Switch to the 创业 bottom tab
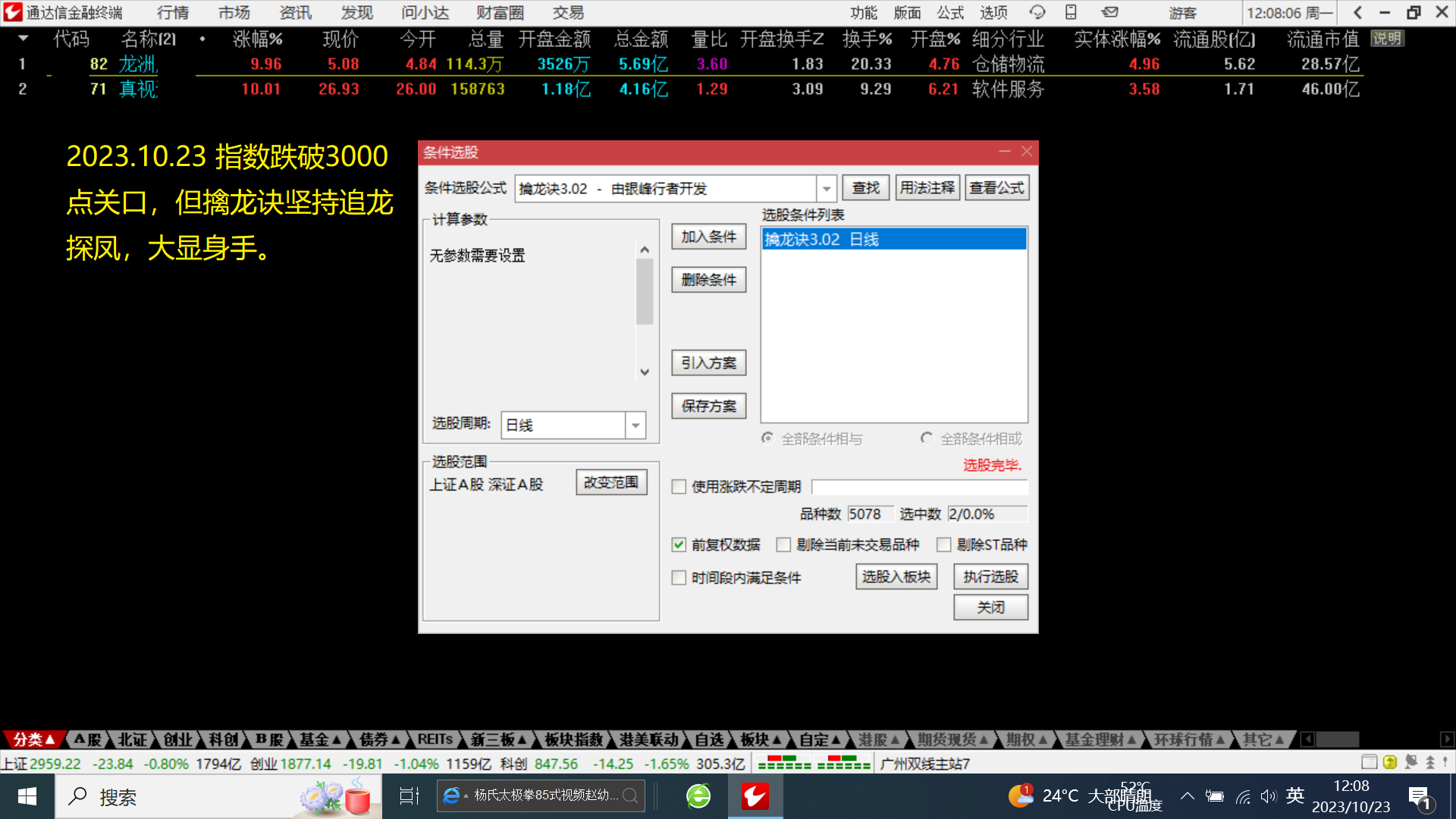The image size is (1456, 819). tap(177, 739)
